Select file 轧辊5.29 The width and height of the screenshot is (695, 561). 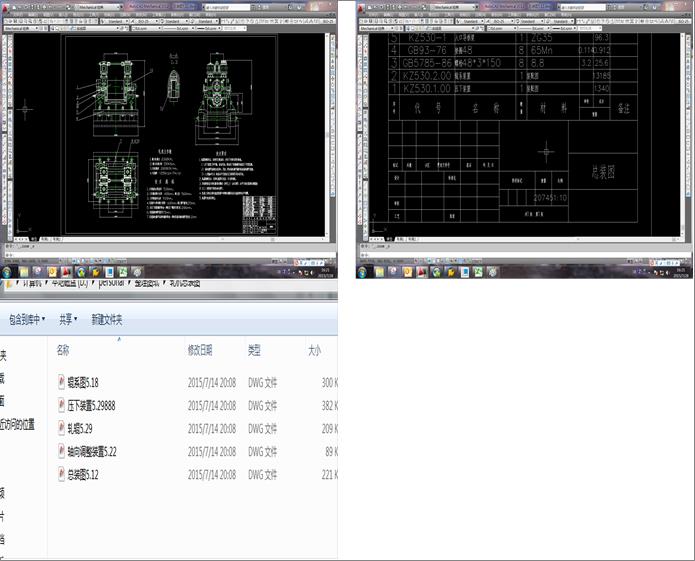coord(80,429)
